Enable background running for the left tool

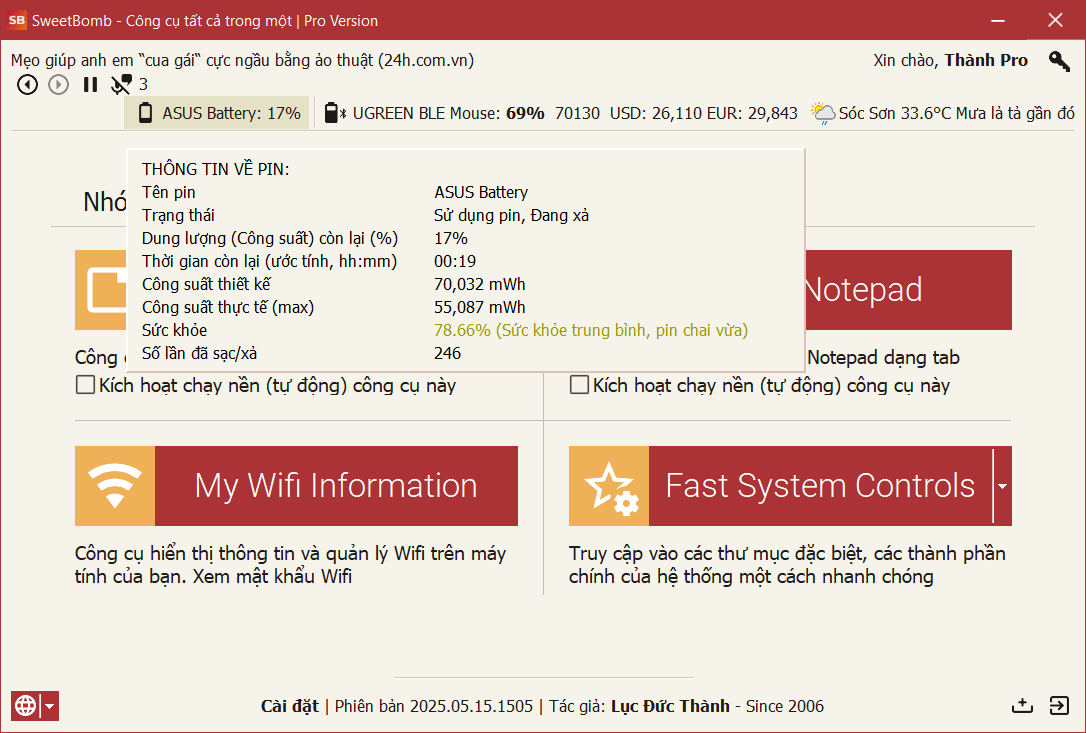pyautogui.click(x=86, y=385)
